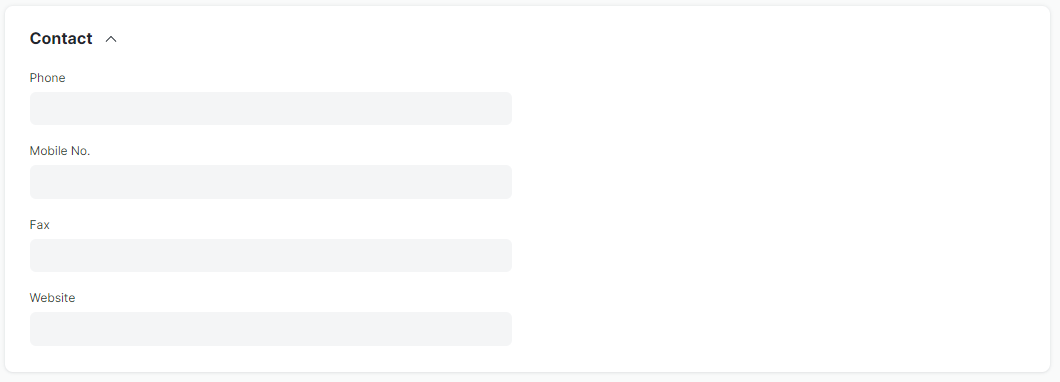
Task: Focus the Phone input field
Action: click(x=270, y=108)
